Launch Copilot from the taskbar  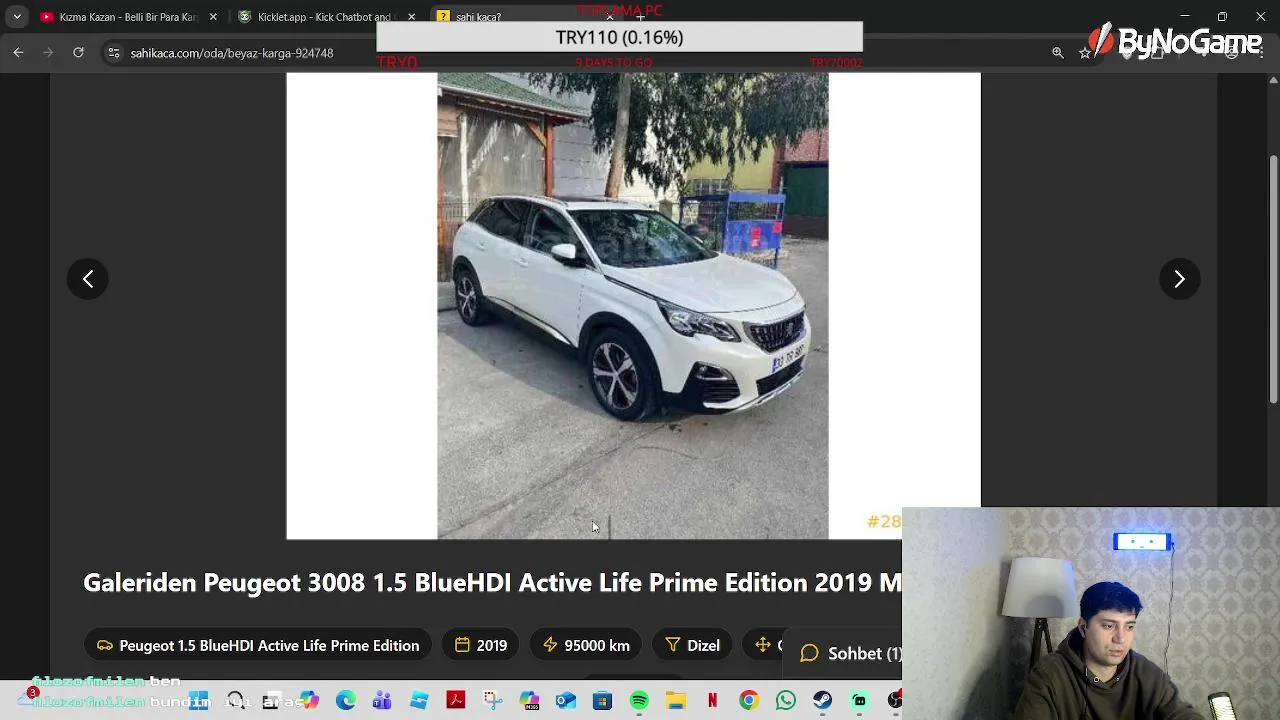[x=309, y=701]
